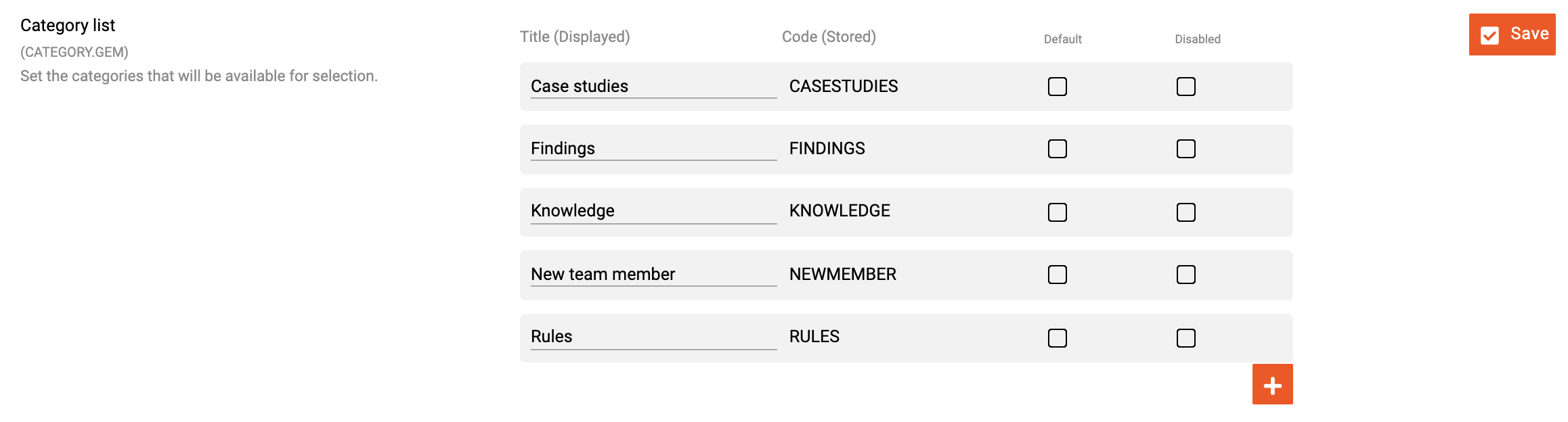
Task: Enable Default checkbox for Knowledge
Action: 1058,212
